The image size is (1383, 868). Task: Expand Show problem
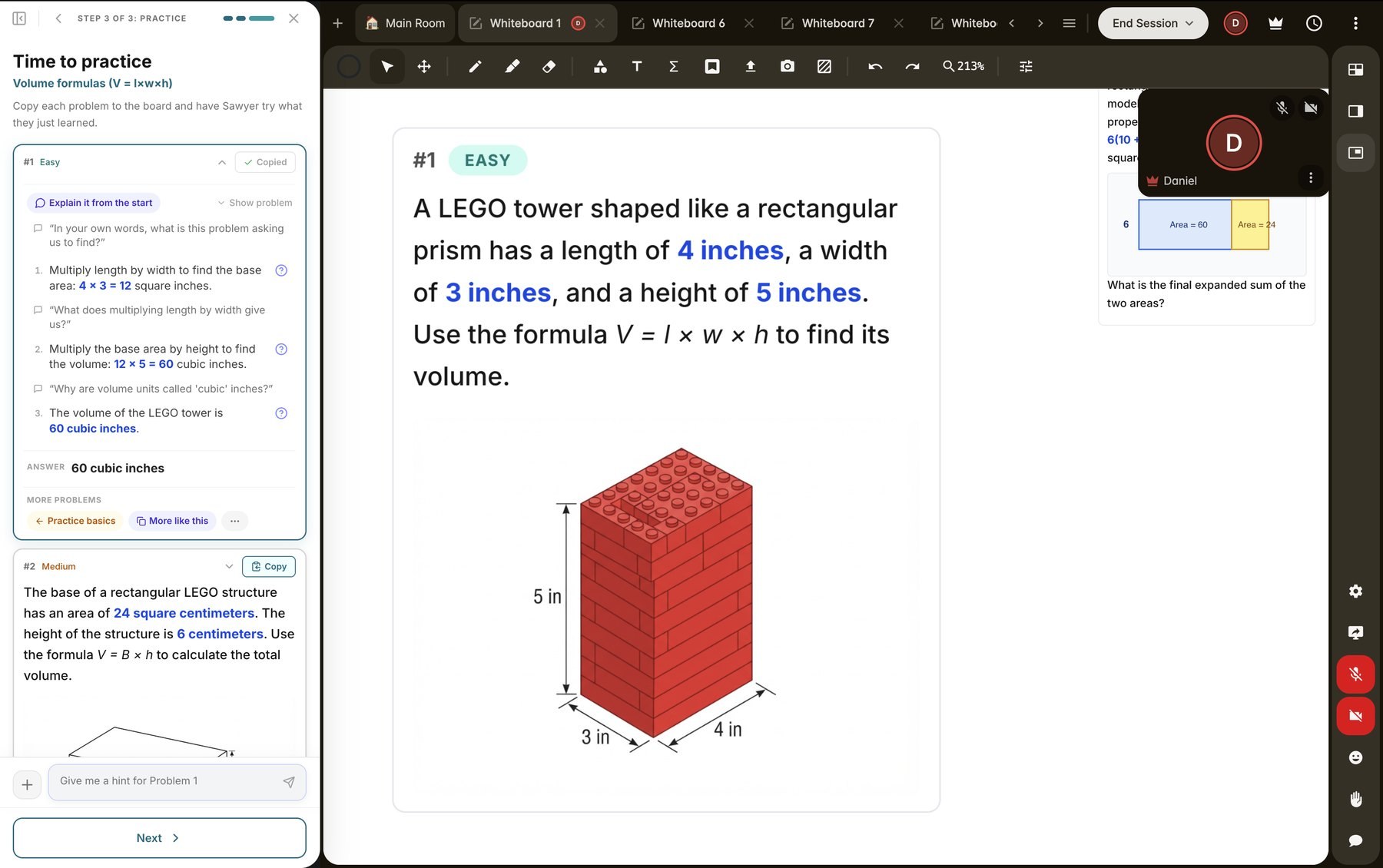point(254,203)
